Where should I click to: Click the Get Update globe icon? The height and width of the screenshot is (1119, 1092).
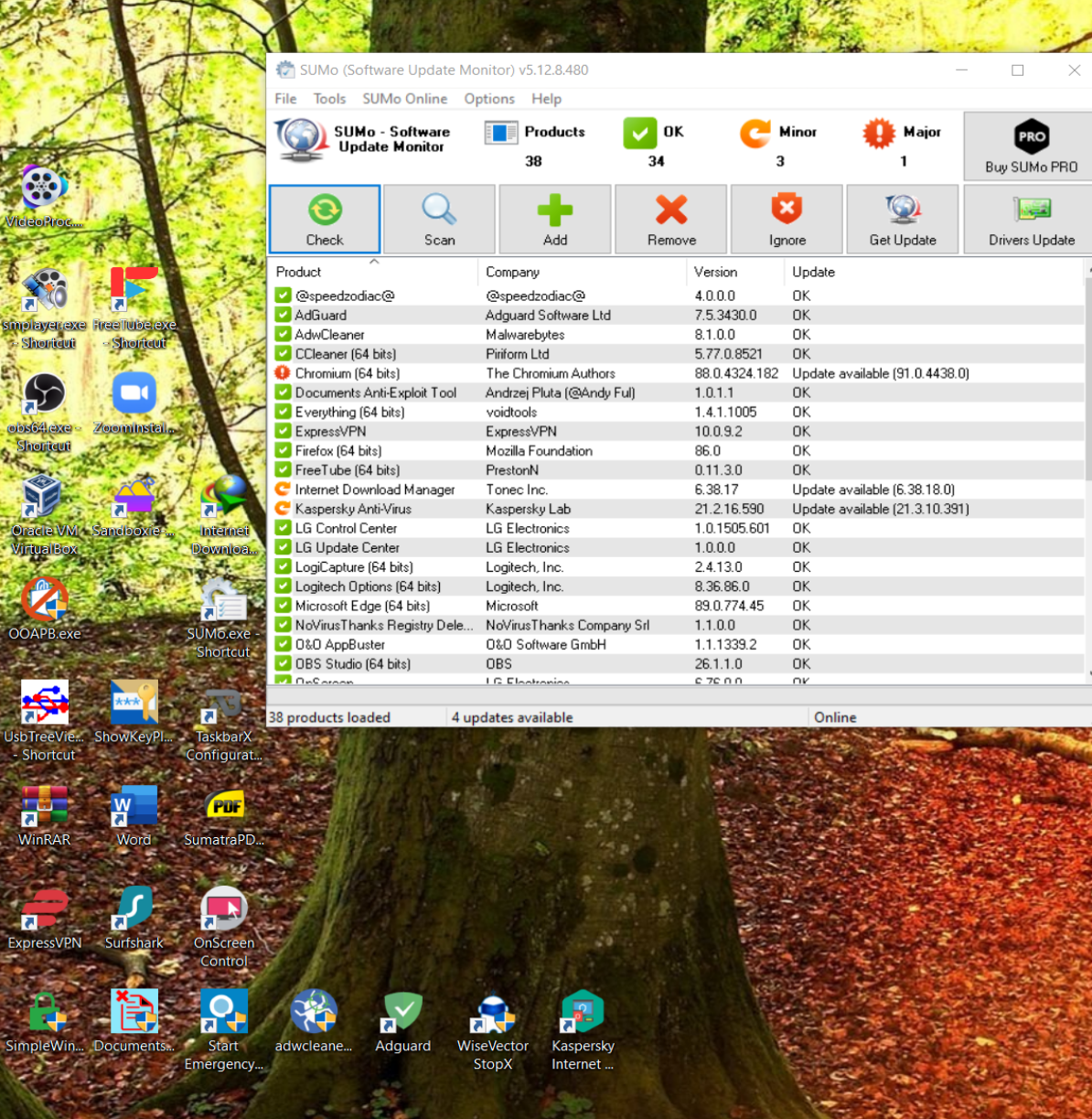(x=902, y=210)
